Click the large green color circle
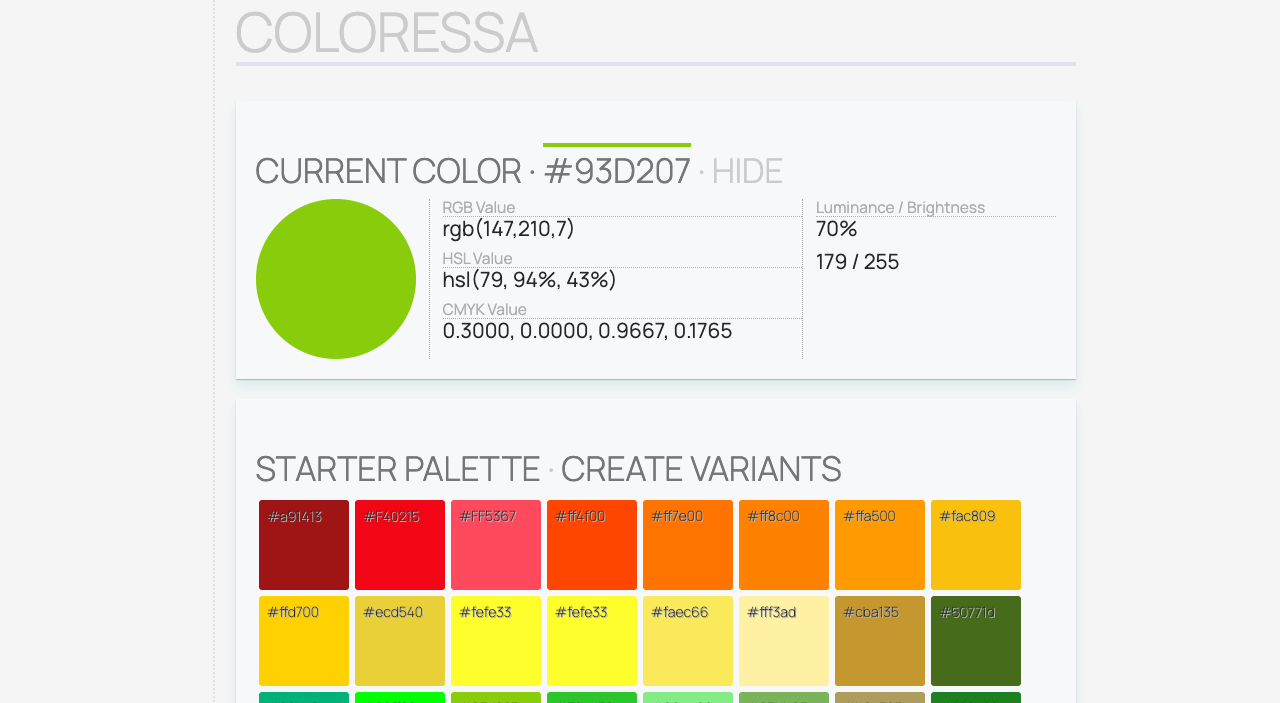This screenshot has width=1280, height=703. 336,279
